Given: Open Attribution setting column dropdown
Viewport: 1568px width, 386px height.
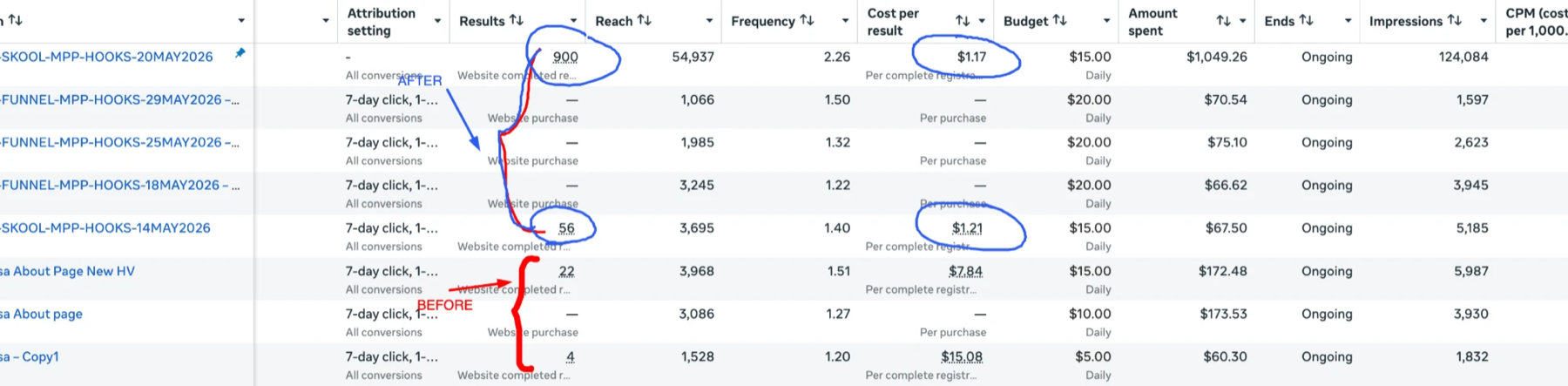Looking at the screenshot, I should pyautogui.click(x=437, y=21).
